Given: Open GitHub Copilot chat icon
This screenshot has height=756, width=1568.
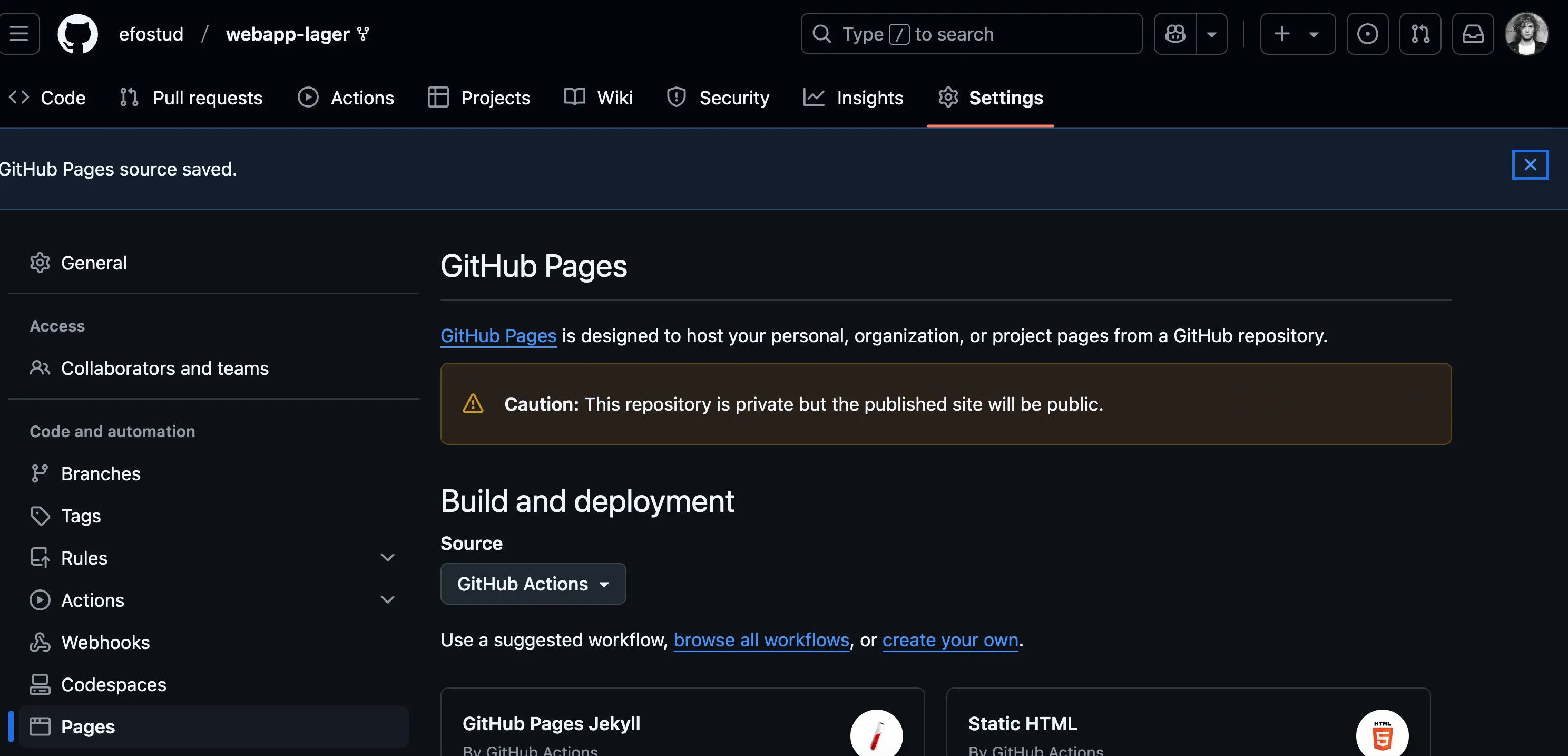Looking at the screenshot, I should click(x=1175, y=34).
